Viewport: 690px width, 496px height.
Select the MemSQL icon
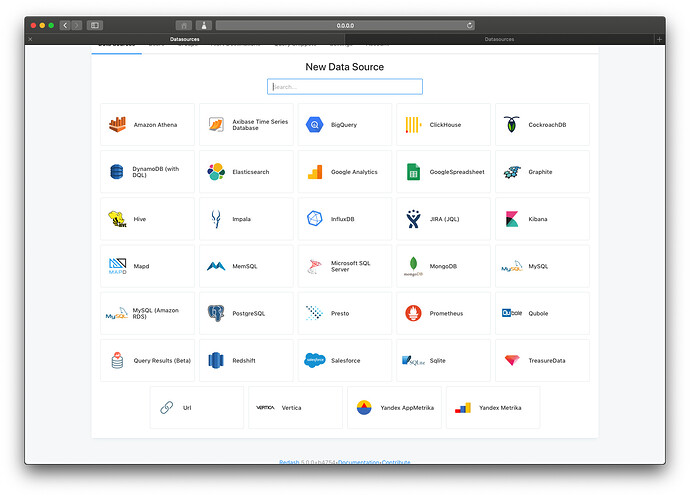pyautogui.click(x=216, y=266)
